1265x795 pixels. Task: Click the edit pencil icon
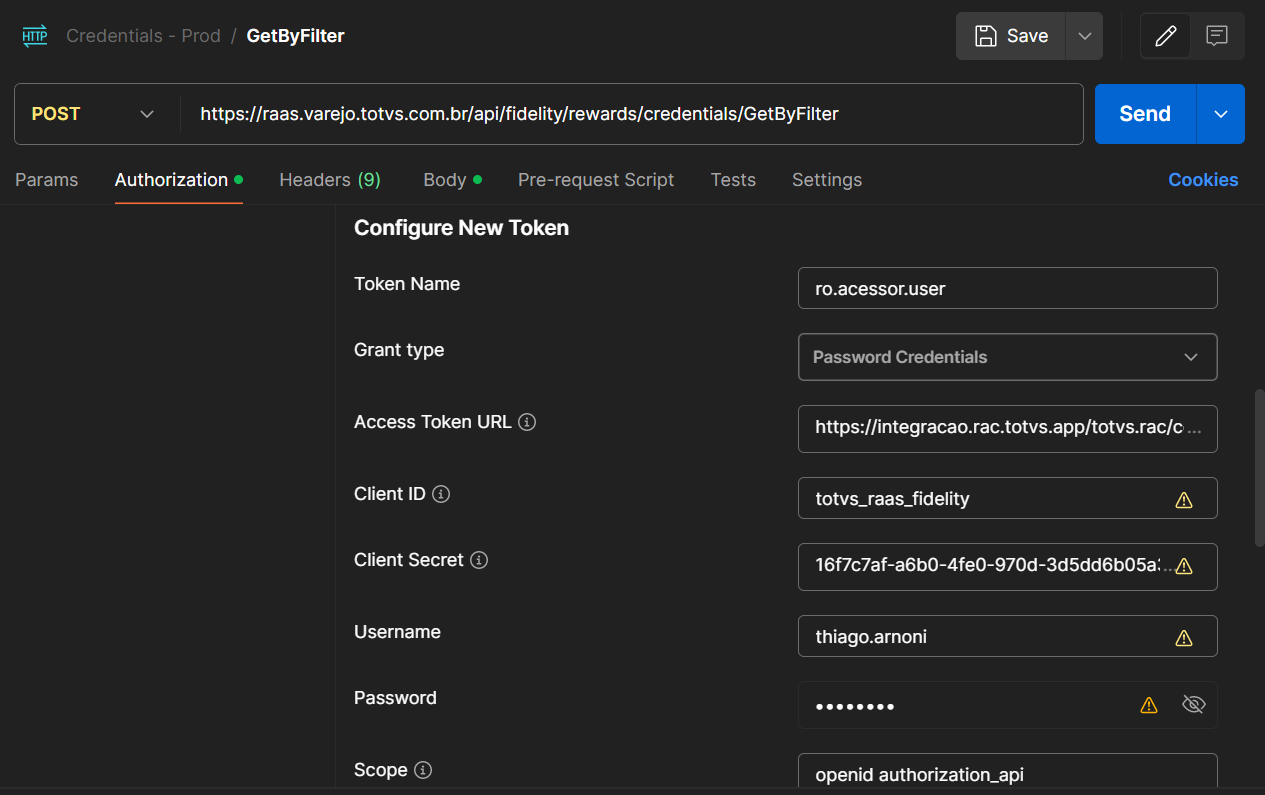[x=1165, y=36]
